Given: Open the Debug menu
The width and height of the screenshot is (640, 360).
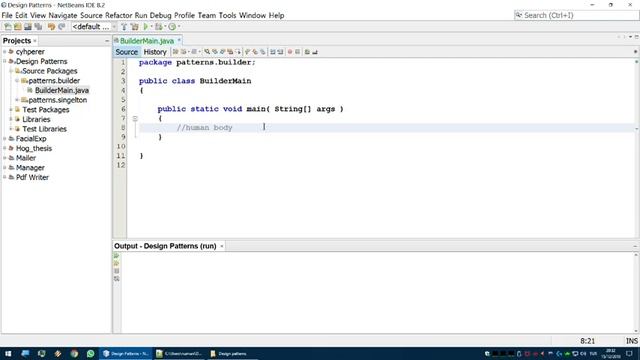Looking at the screenshot, I should click(x=160, y=16).
